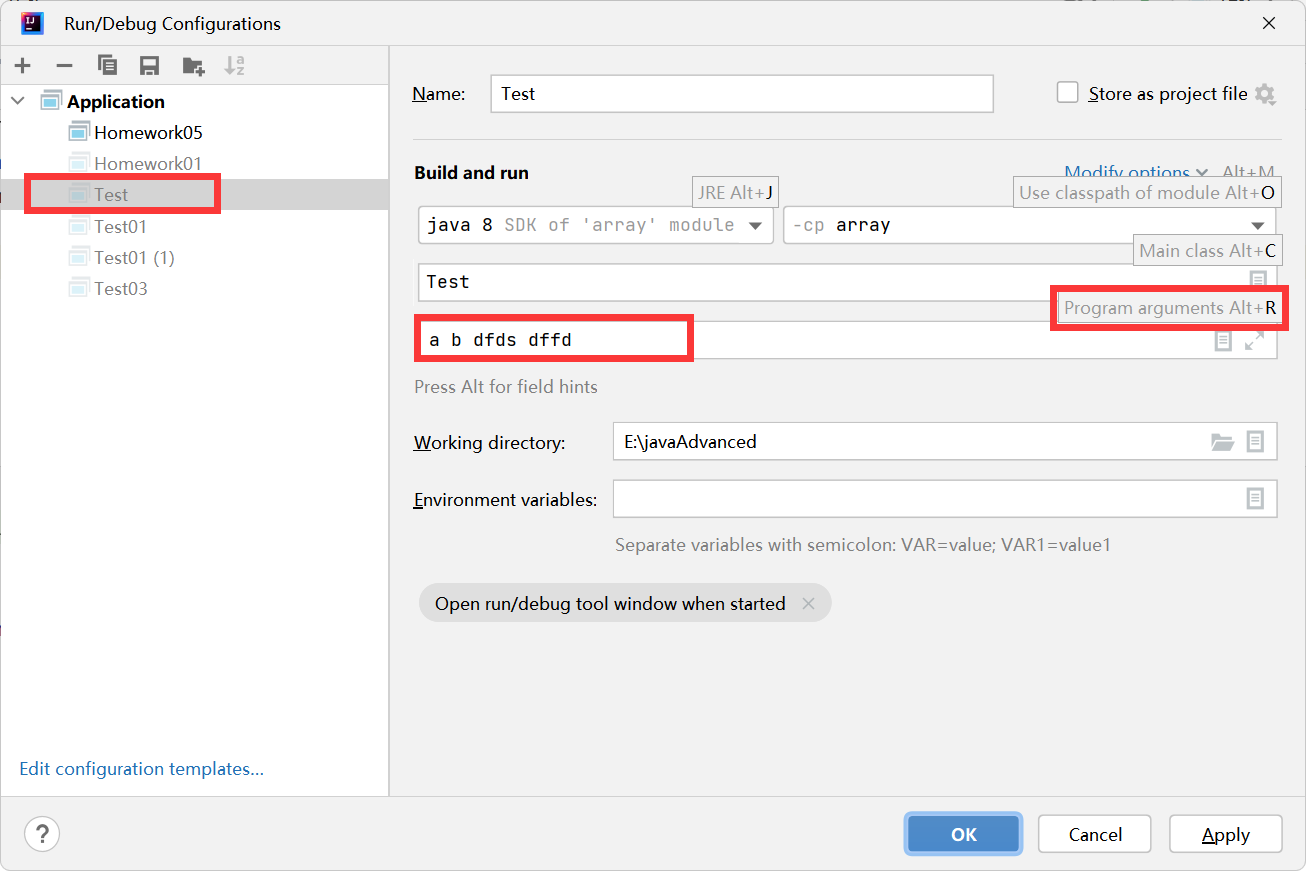The height and width of the screenshot is (871, 1306).
Task: Remove the 'Open run/debug tool window' option tag
Action: (x=808, y=604)
